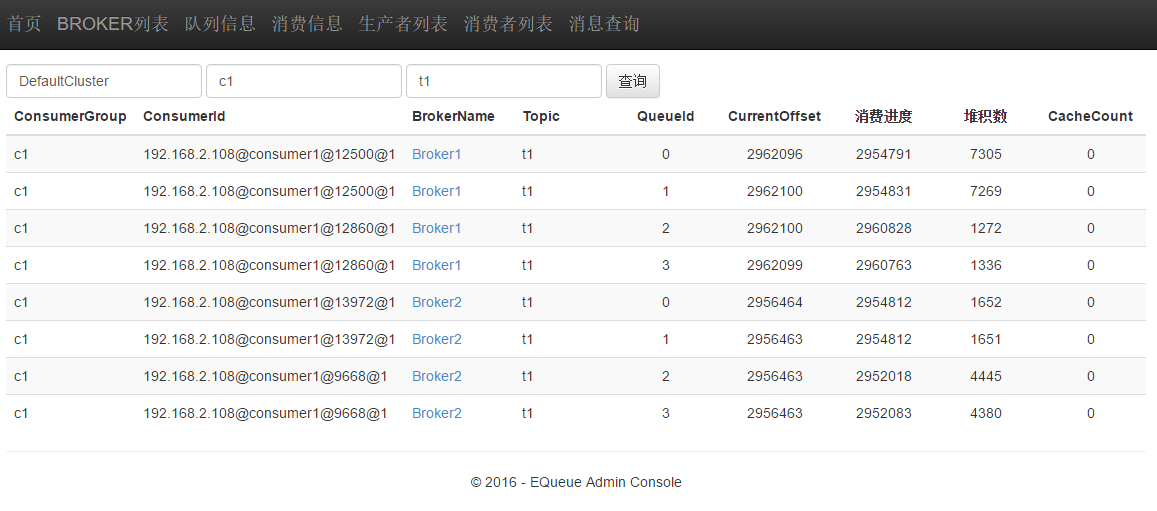Open Broker2 link in row with backlog 4380
Screen dimensions: 1157x511
pos(437,413)
